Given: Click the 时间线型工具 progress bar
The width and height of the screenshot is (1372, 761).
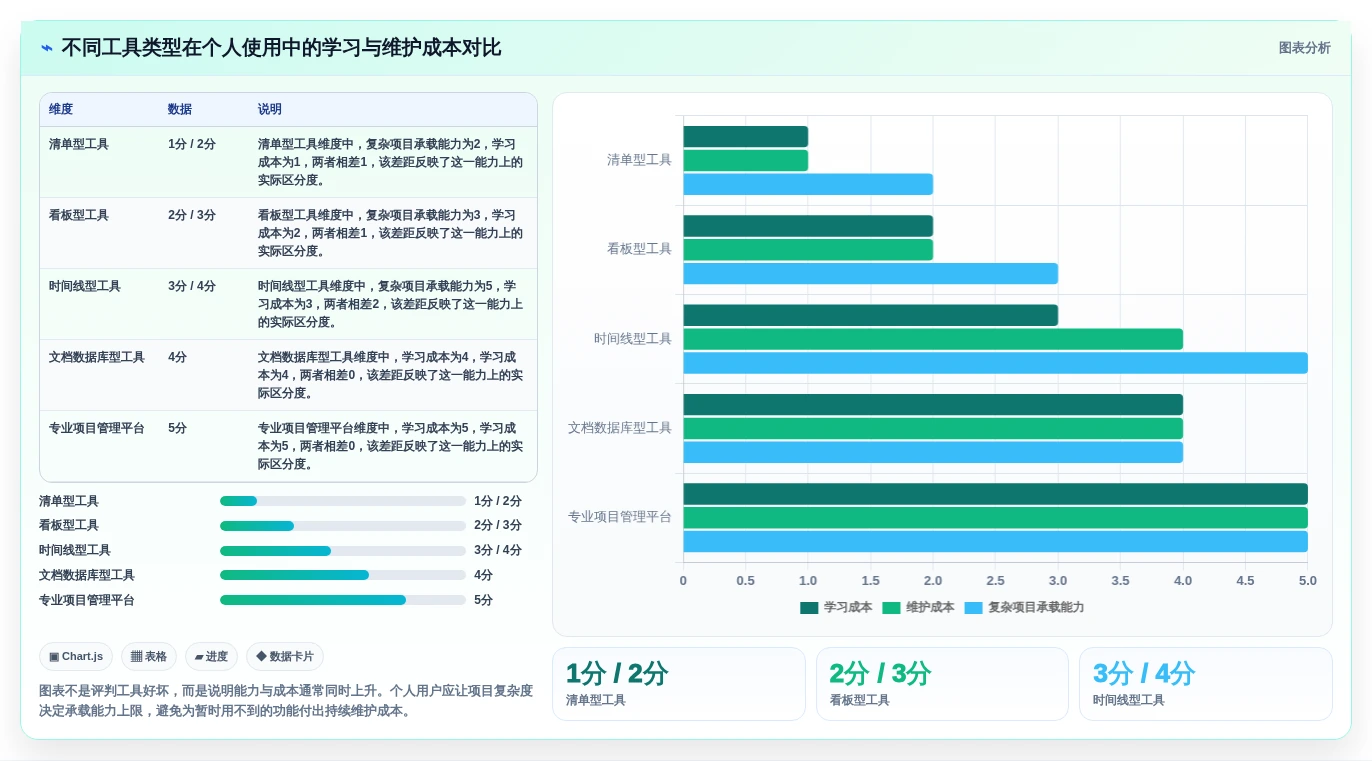Looking at the screenshot, I should tap(343, 551).
